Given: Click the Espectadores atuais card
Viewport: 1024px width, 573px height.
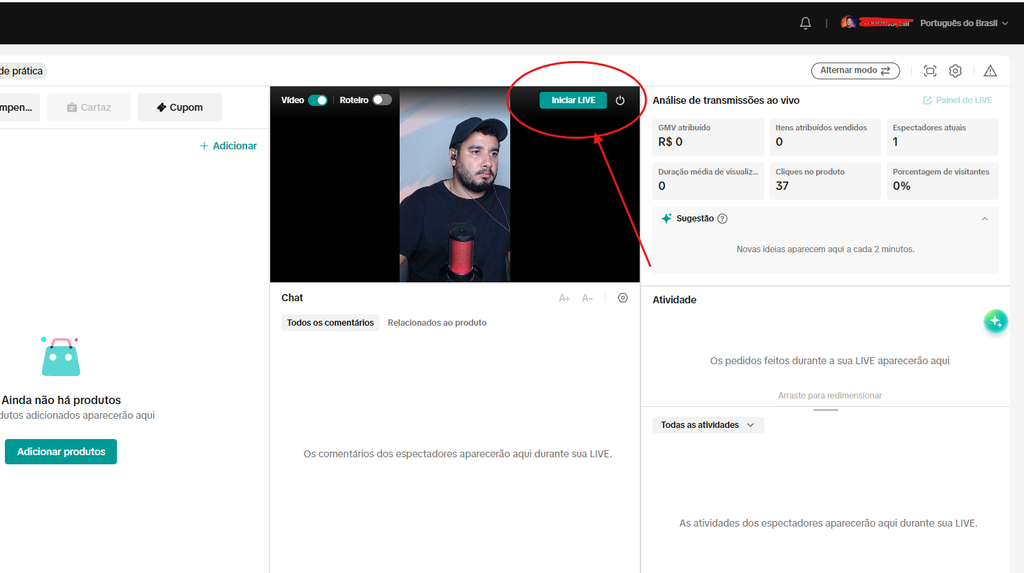Looking at the screenshot, I should [x=942, y=136].
